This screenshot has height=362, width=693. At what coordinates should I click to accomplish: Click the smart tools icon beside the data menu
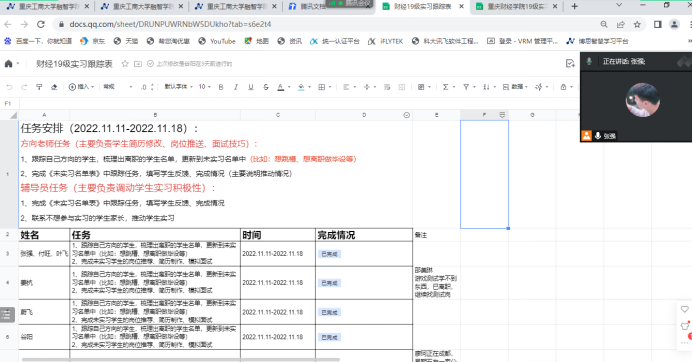click(x=539, y=87)
